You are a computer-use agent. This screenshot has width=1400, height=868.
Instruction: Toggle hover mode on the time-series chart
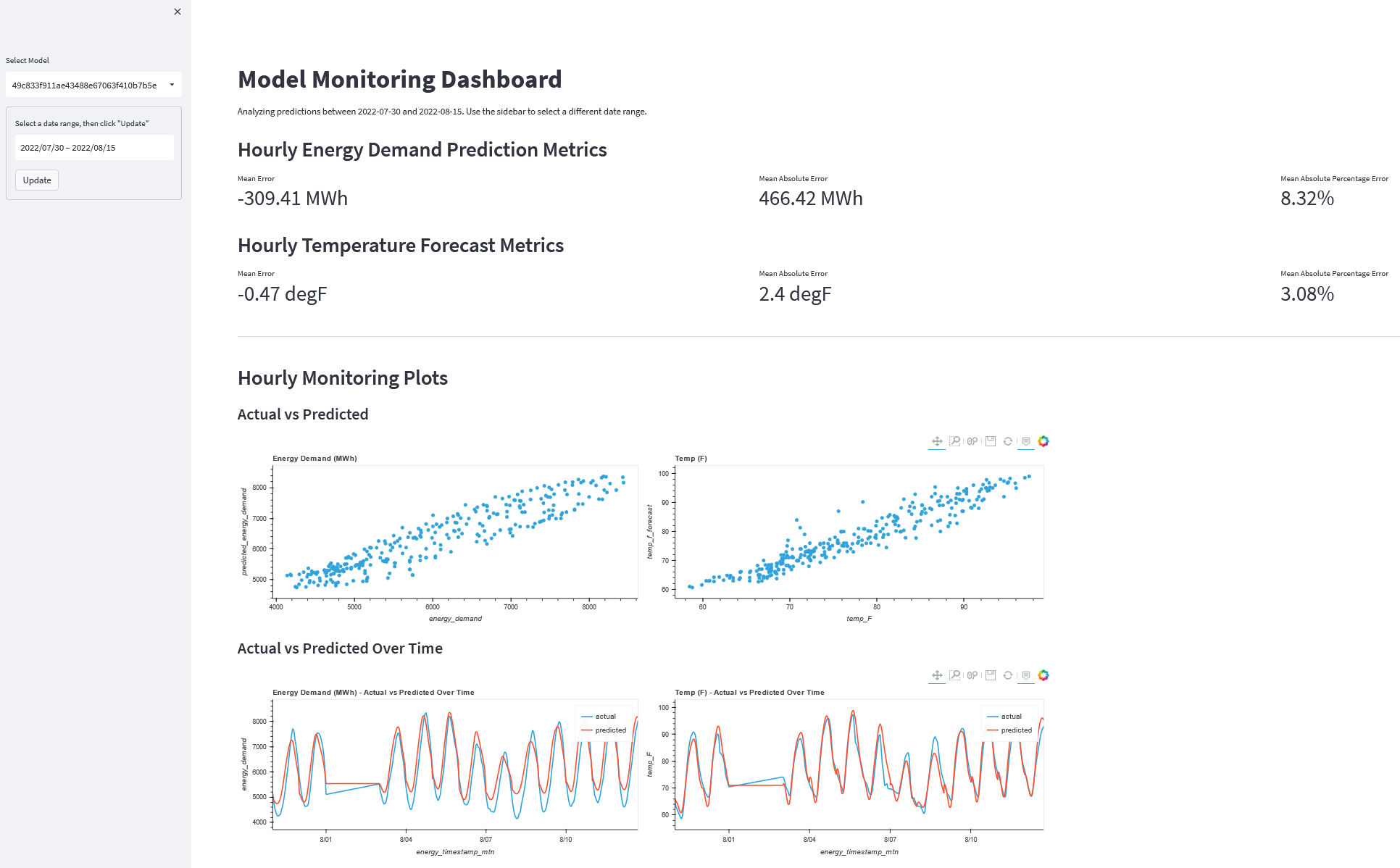[x=1027, y=675]
